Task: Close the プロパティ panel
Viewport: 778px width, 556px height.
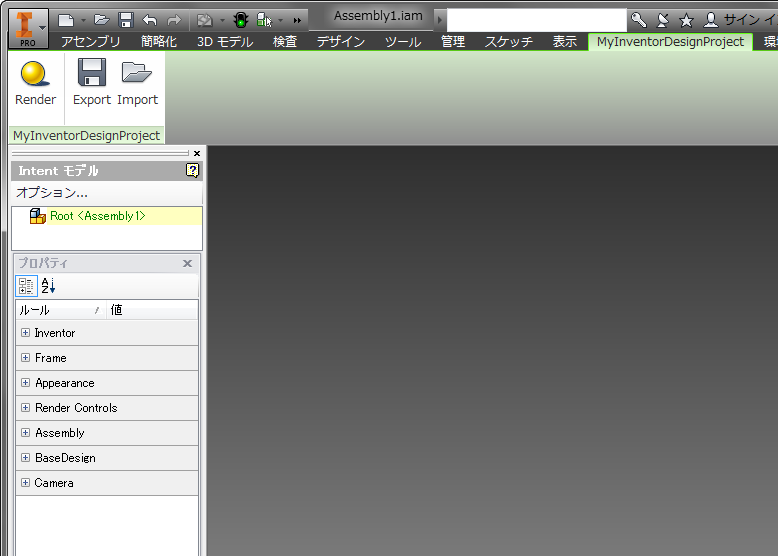Action: coord(187,263)
